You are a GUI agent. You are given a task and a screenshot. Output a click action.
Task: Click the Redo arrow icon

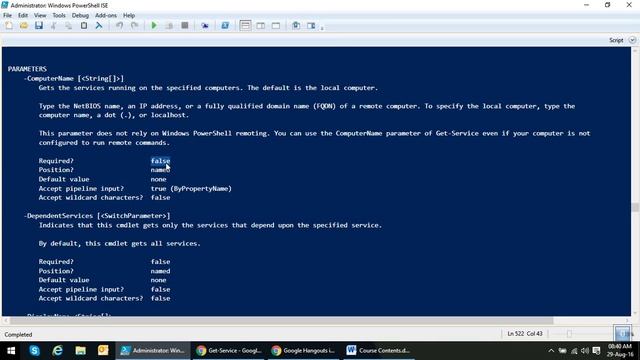coord(134,25)
